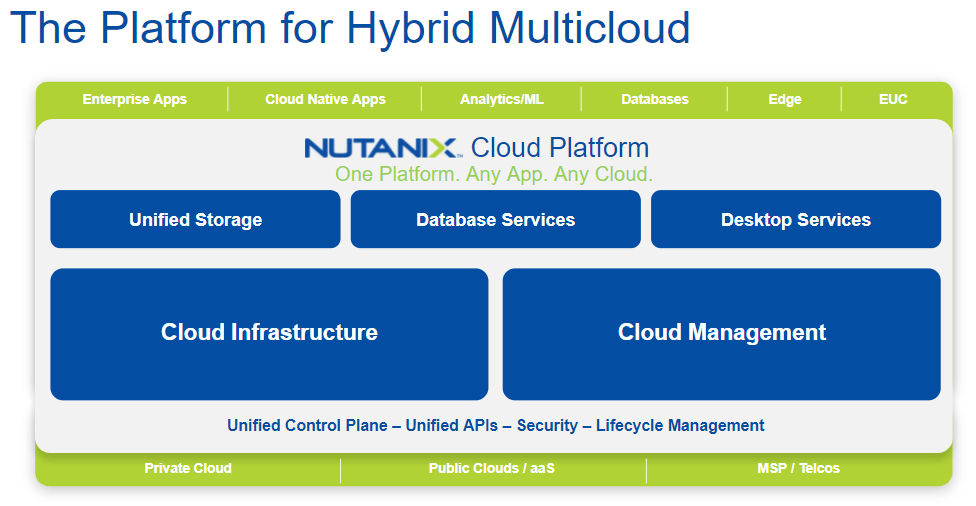Open the Cloud Management block
The height and width of the screenshot is (506, 976).
[721, 333]
